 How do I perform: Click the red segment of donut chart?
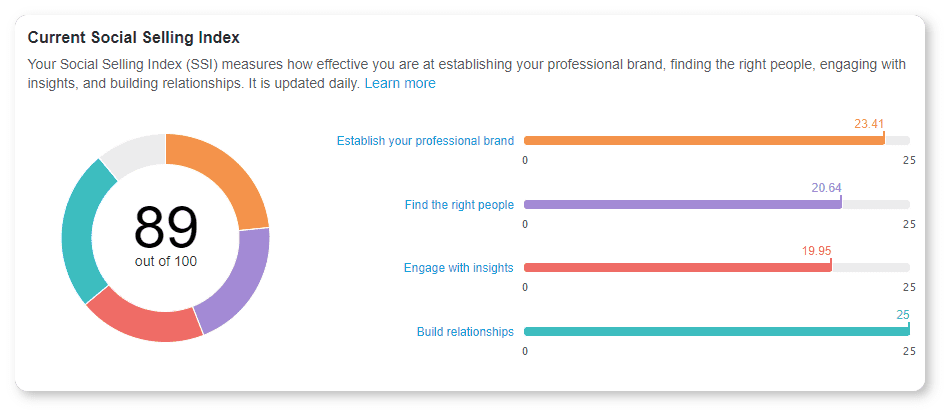tap(145, 320)
